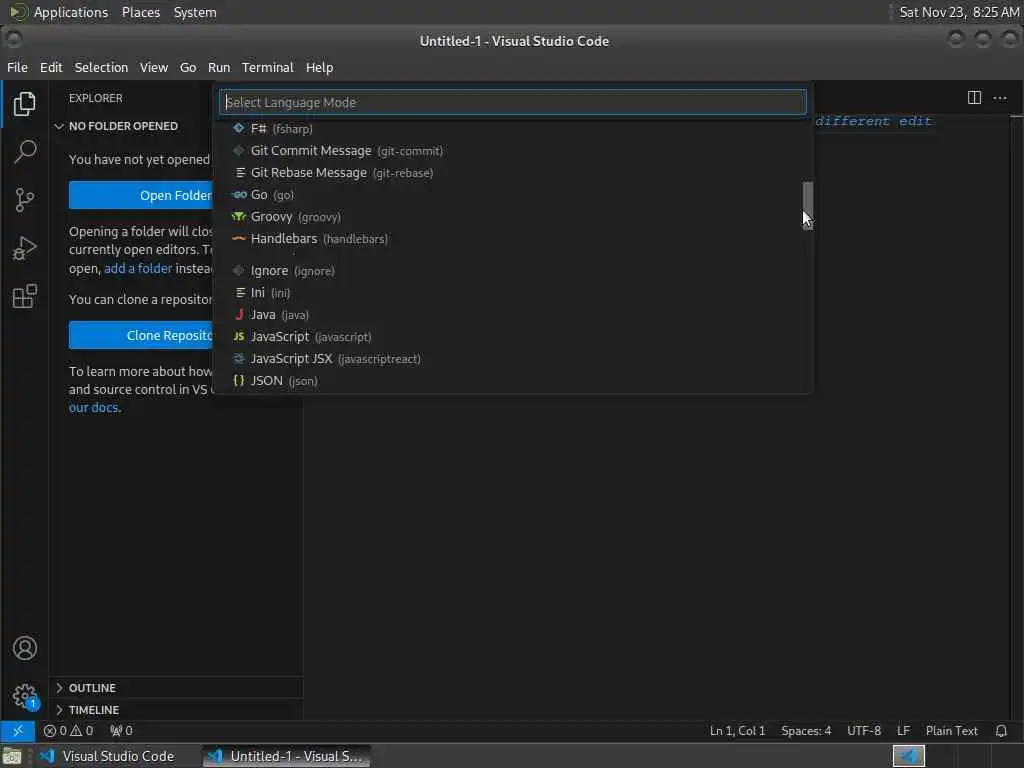
Task: Choose the Groovy language mode
Action: point(513,217)
